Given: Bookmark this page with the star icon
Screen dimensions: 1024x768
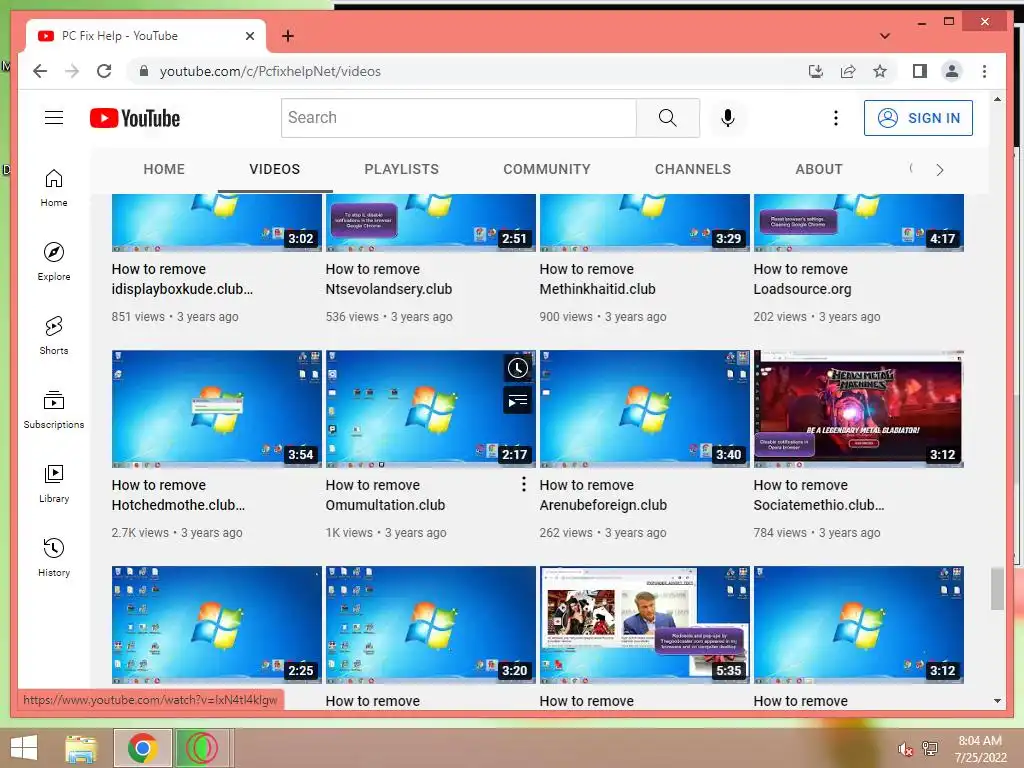Looking at the screenshot, I should pos(880,71).
